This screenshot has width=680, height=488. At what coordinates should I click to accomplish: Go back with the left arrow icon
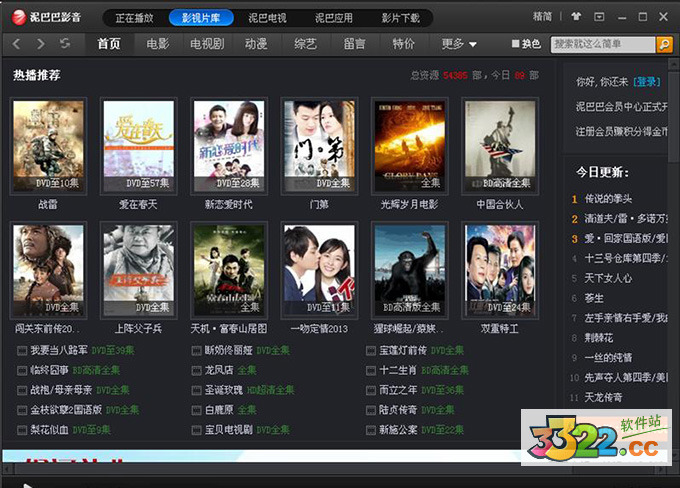click(16, 43)
